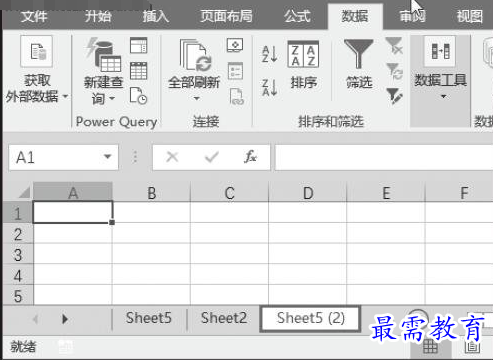The width and height of the screenshot is (493, 360).
Task: Click the Select All corner triangle
Action: pos(24,192)
